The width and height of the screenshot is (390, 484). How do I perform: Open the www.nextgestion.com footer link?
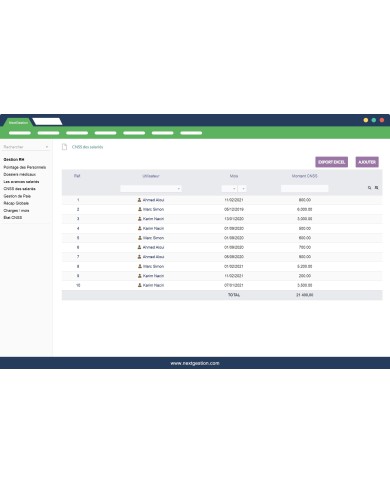(195, 363)
